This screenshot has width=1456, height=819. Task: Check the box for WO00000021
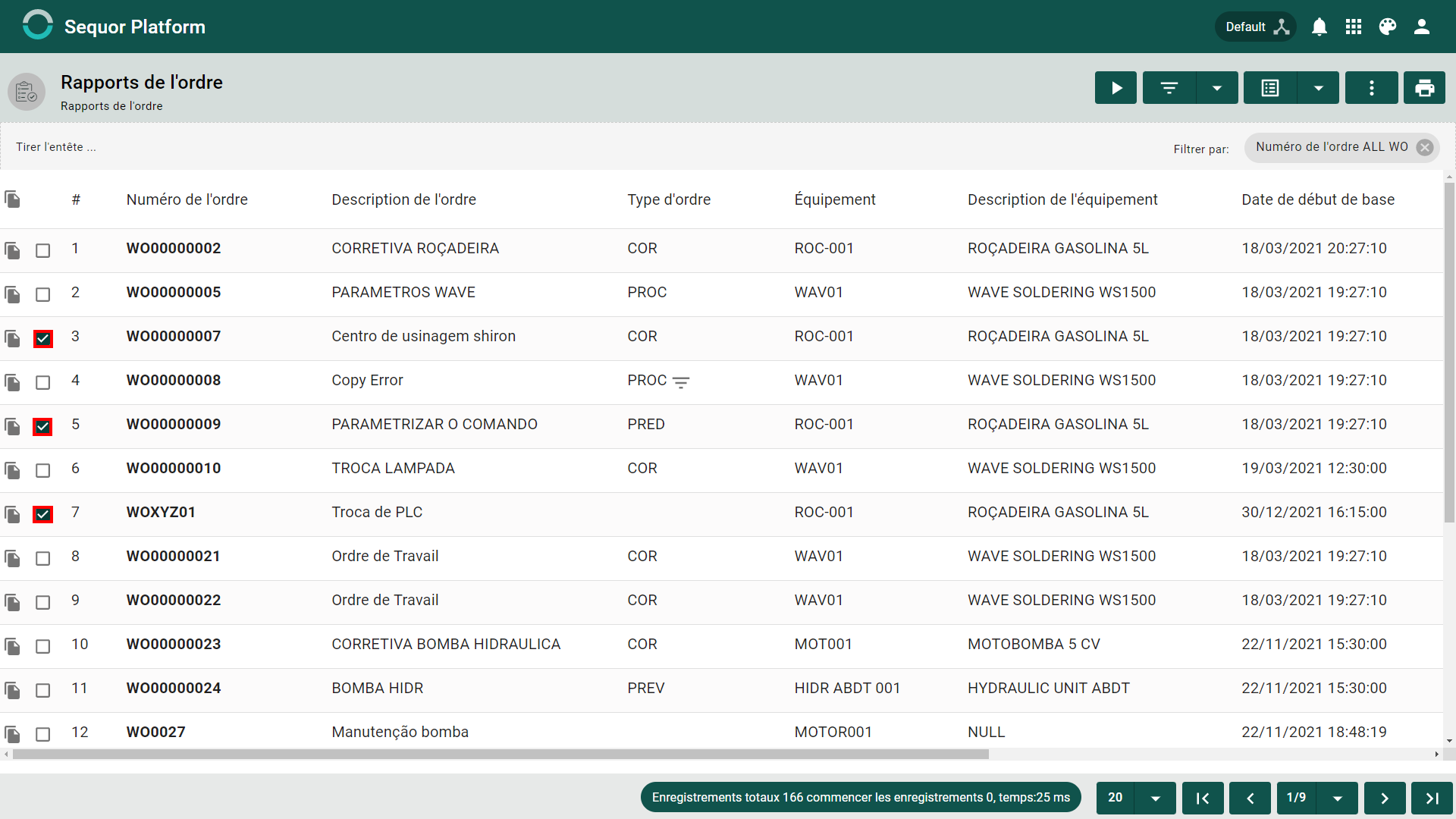pos(43,558)
